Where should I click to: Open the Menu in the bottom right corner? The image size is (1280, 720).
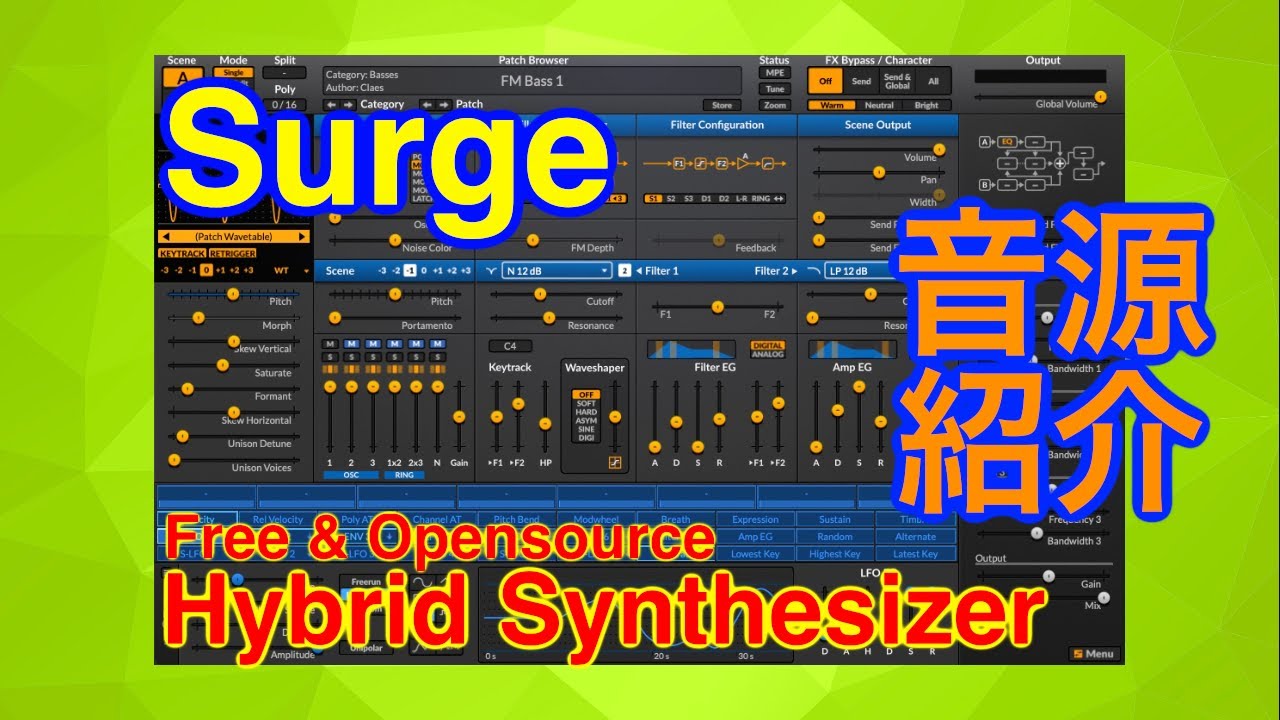[1095, 652]
